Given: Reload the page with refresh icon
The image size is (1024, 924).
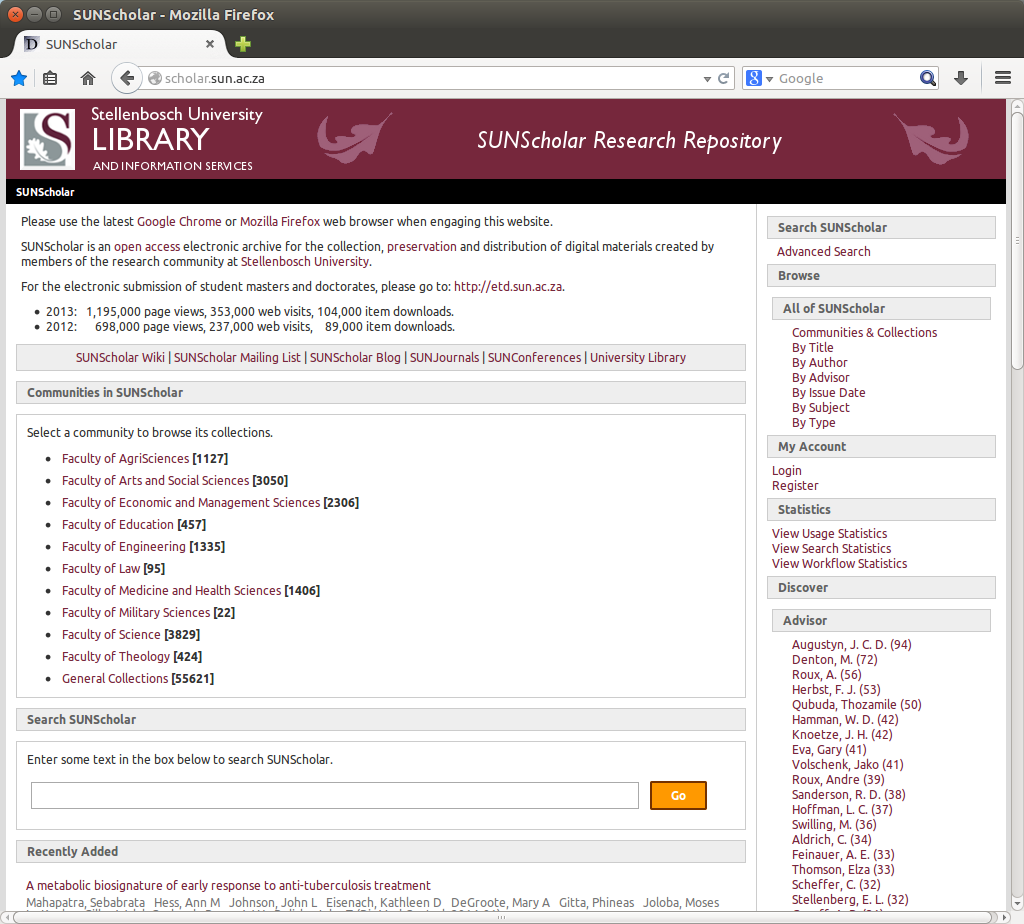Looking at the screenshot, I should (x=724, y=78).
